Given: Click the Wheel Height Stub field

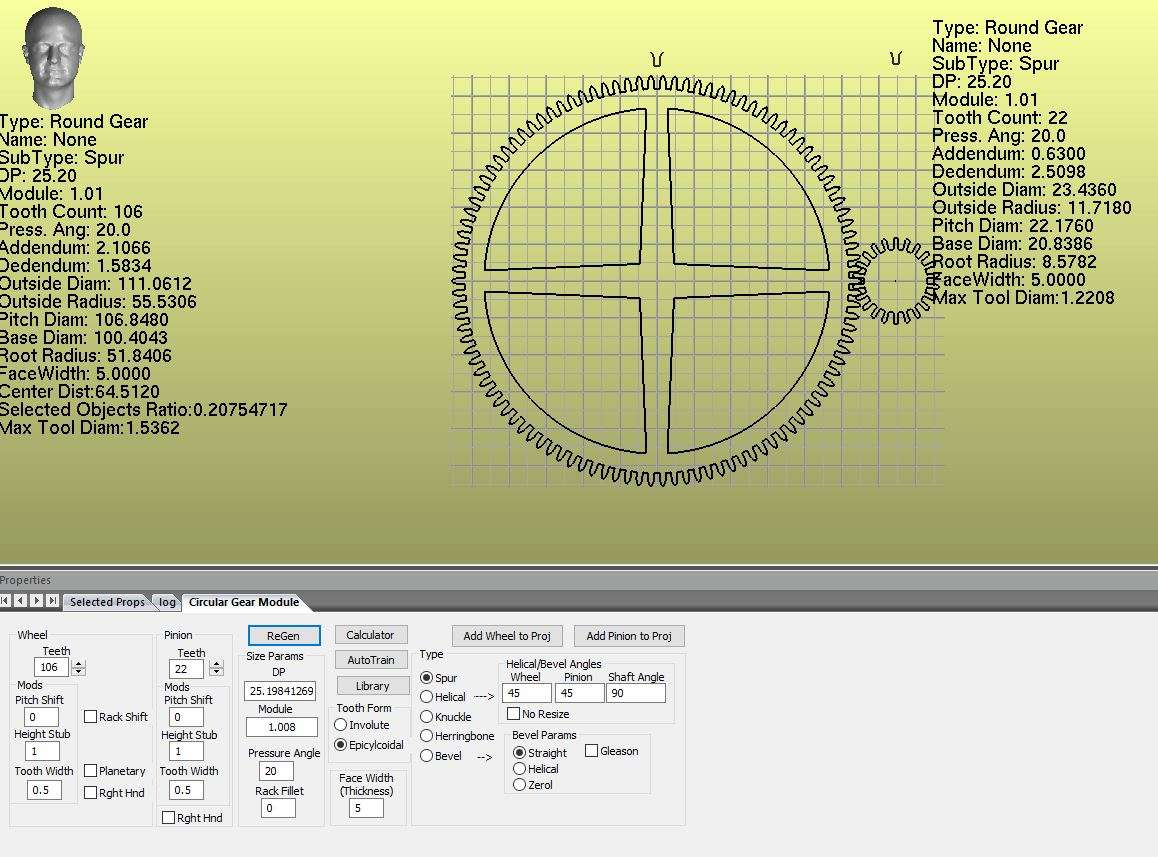Looking at the screenshot, I should 42,751.
